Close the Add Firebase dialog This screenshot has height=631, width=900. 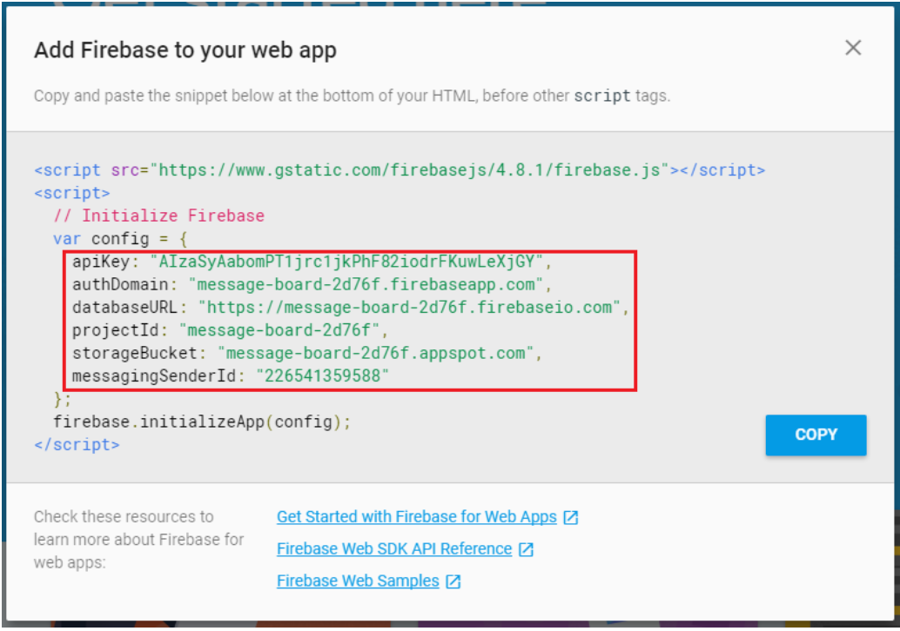(x=852, y=48)
